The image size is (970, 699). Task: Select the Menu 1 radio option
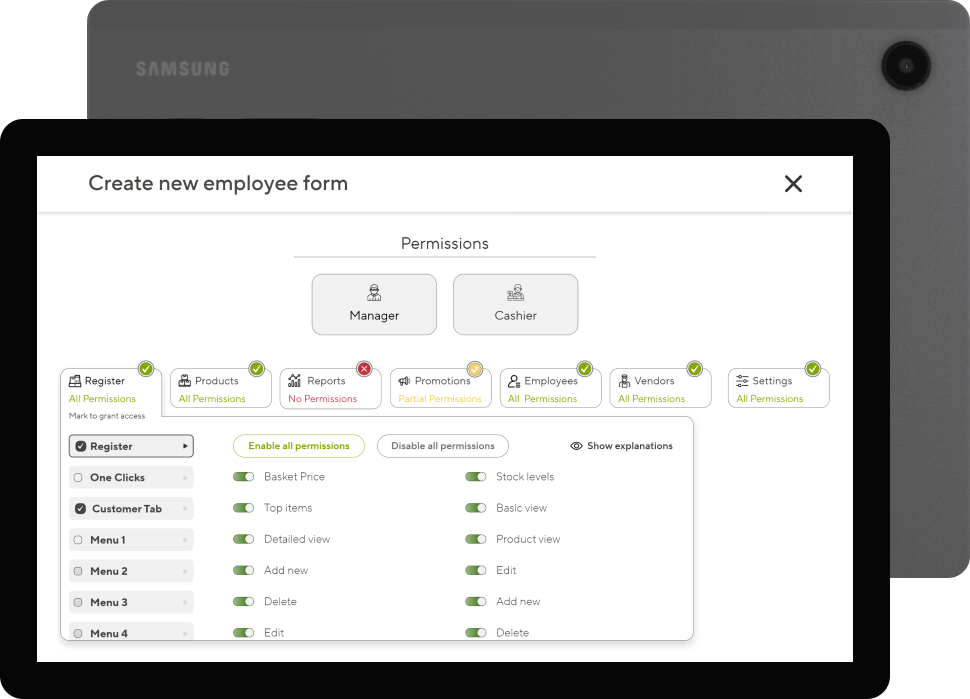point(78,540)
